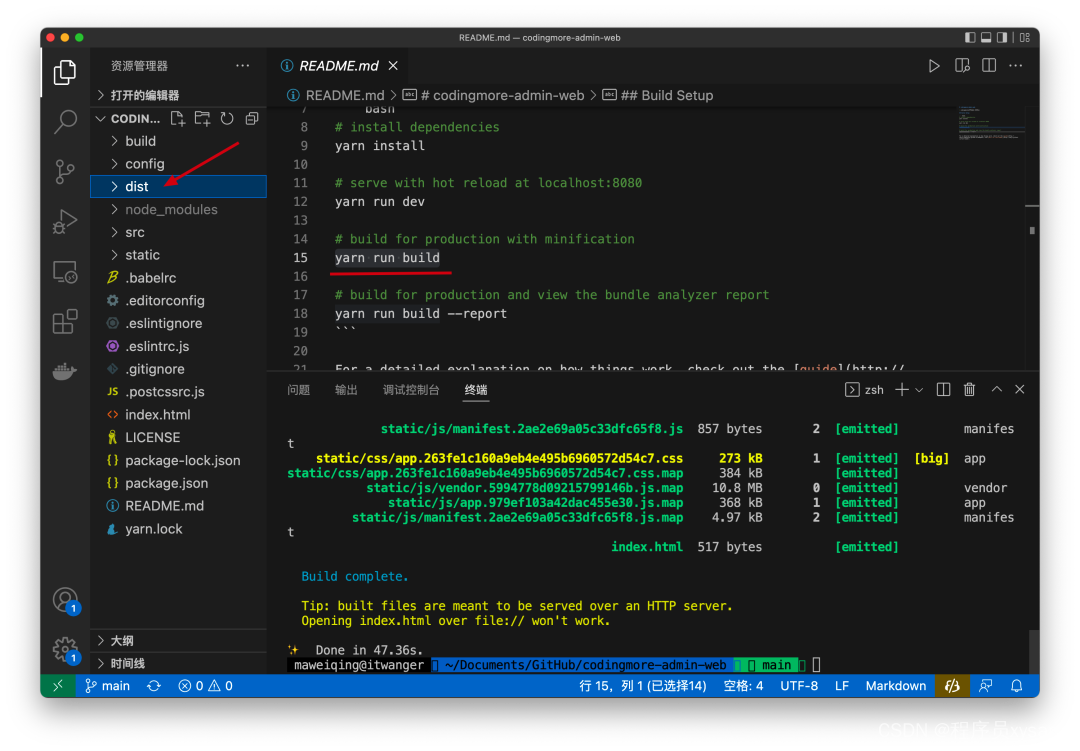Split the terminal panel
Viewport: 1080px width, 751px height.
pyautogui.click(x=944, y=390)
